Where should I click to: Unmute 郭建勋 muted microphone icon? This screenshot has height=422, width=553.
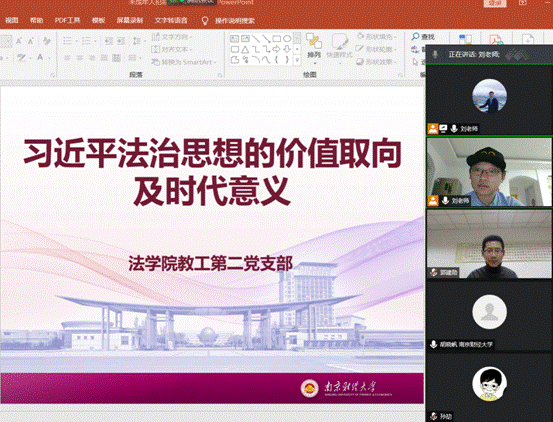433,273
